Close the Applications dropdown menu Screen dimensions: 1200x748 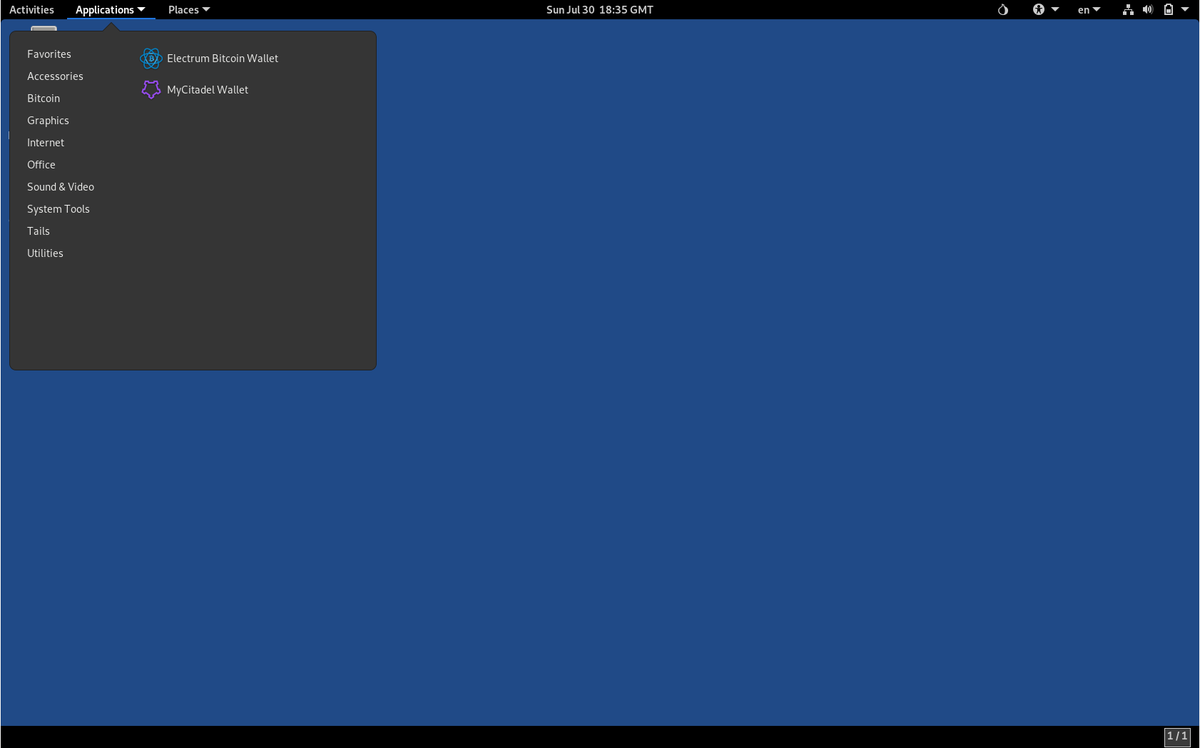tap(110, 10)
